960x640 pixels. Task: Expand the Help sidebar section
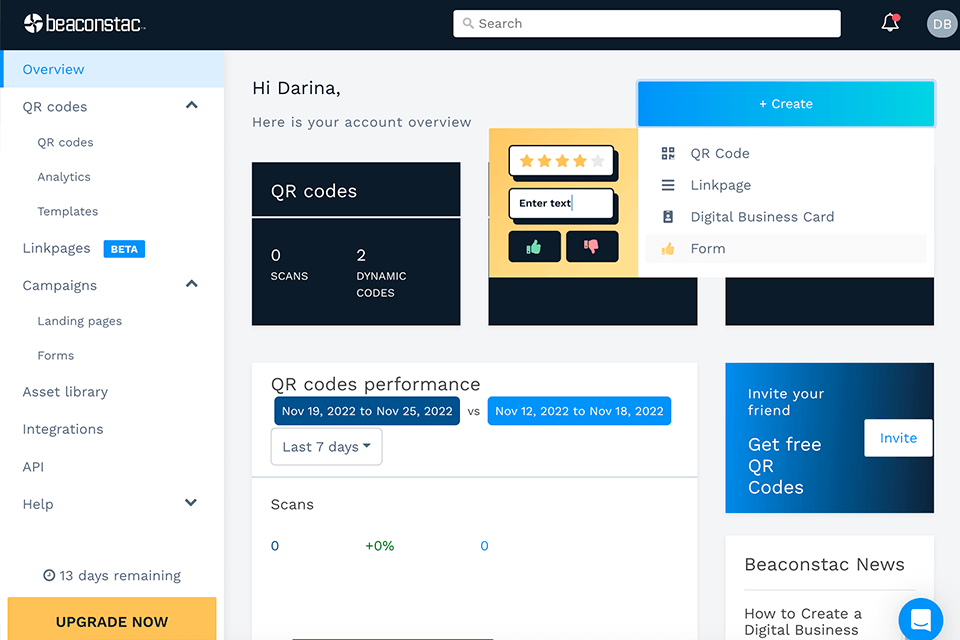(191, 503)
